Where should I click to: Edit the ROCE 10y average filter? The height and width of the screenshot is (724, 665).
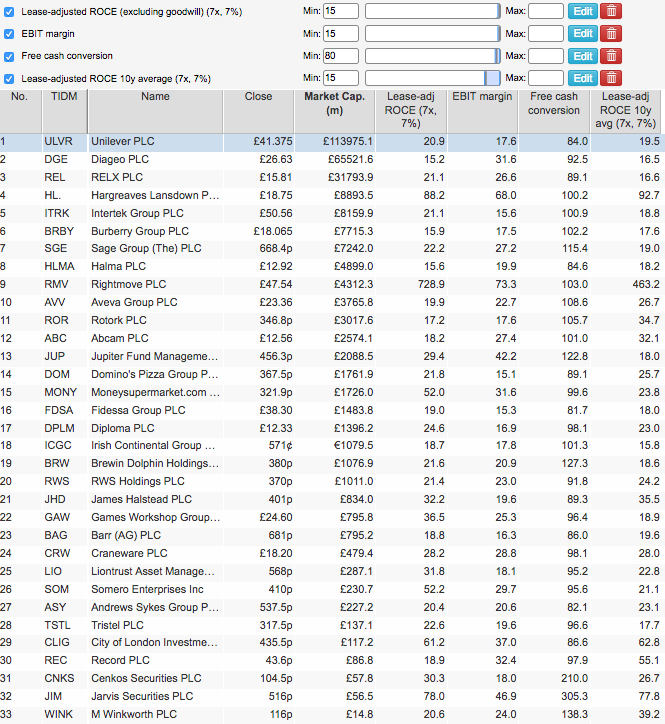tap(583, 78)
